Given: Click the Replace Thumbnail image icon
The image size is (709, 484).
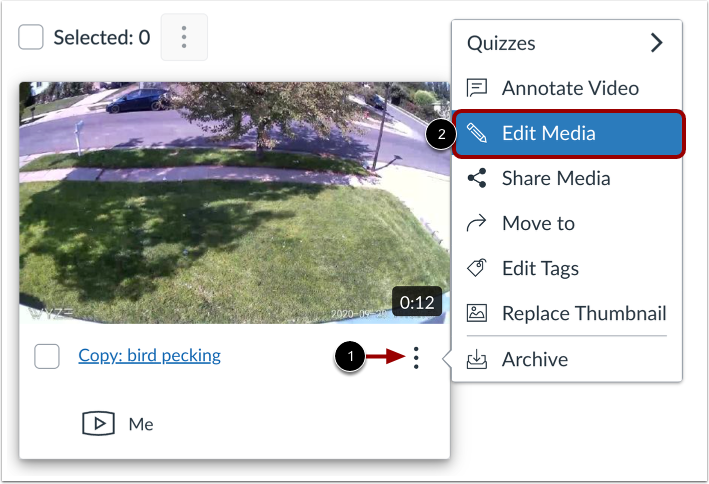Looking at the screenshot, I should point(477,313).
